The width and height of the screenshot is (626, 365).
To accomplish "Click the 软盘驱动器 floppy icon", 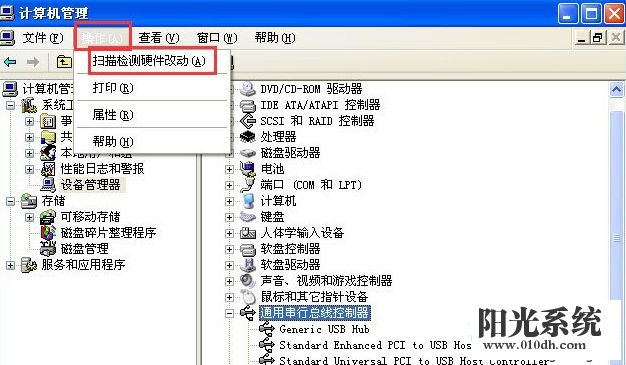I will [x=248, y=265].
